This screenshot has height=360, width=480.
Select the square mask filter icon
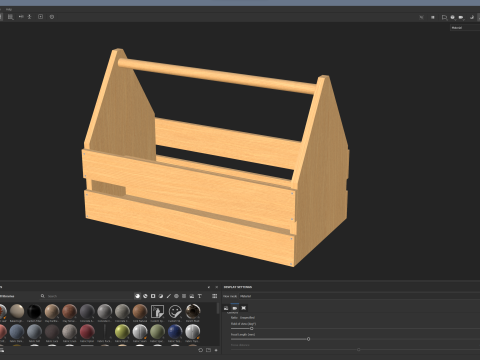[153, 296]
